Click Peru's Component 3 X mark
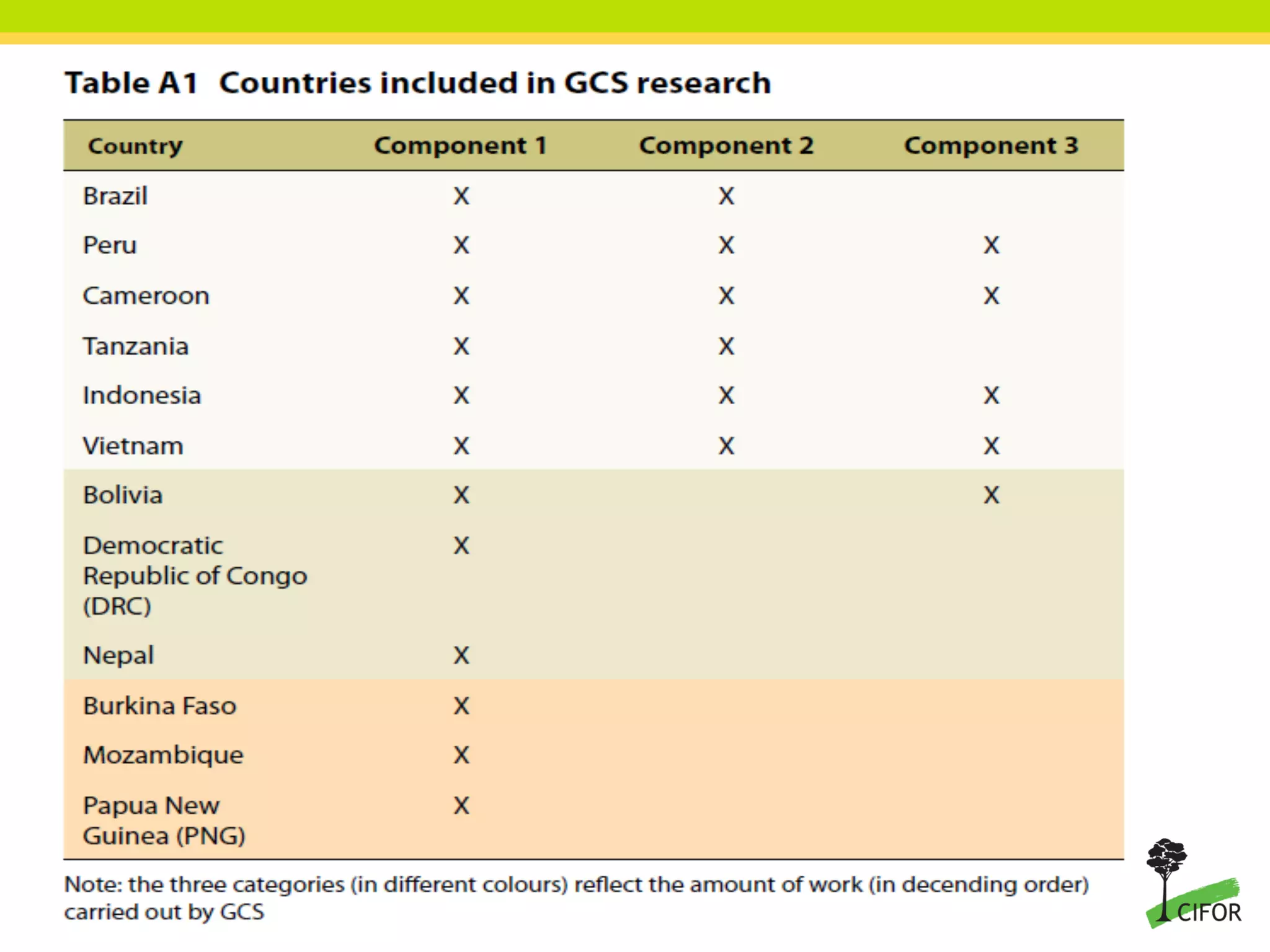Viewport: 1270px width, 952px height. (x=991, y=245)
